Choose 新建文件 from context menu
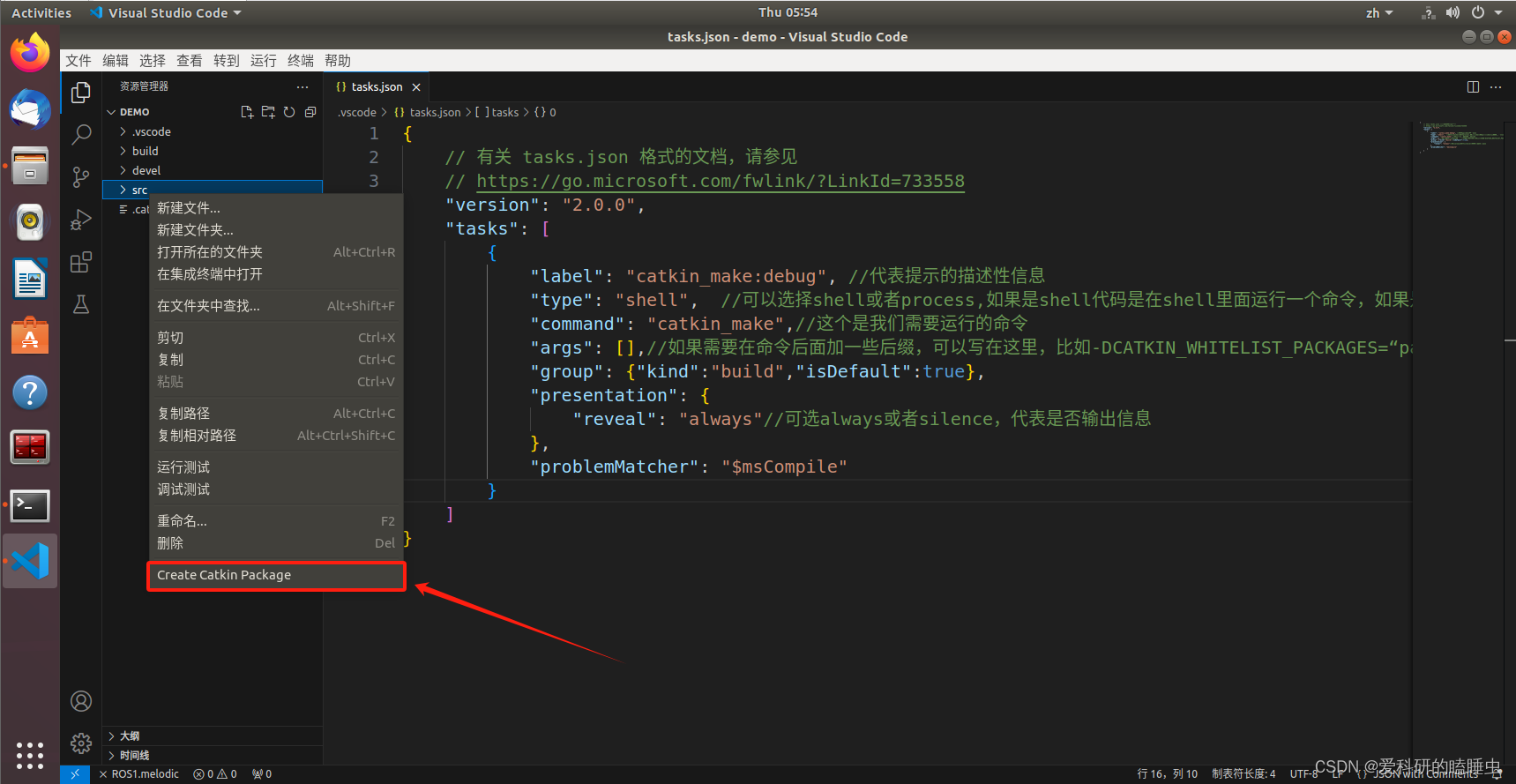The image size is (1516, 784). tap(276, 208)
